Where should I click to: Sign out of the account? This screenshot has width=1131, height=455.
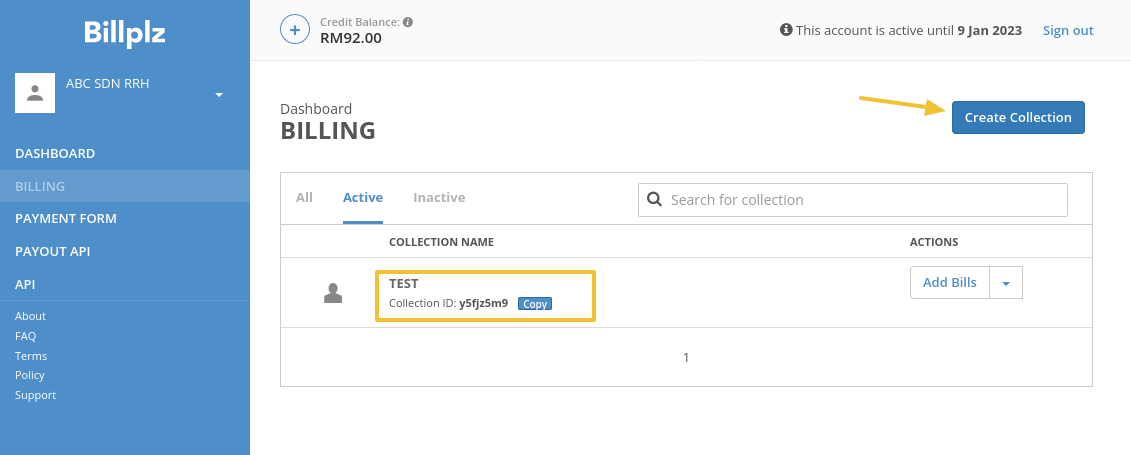coord(1068,30)
